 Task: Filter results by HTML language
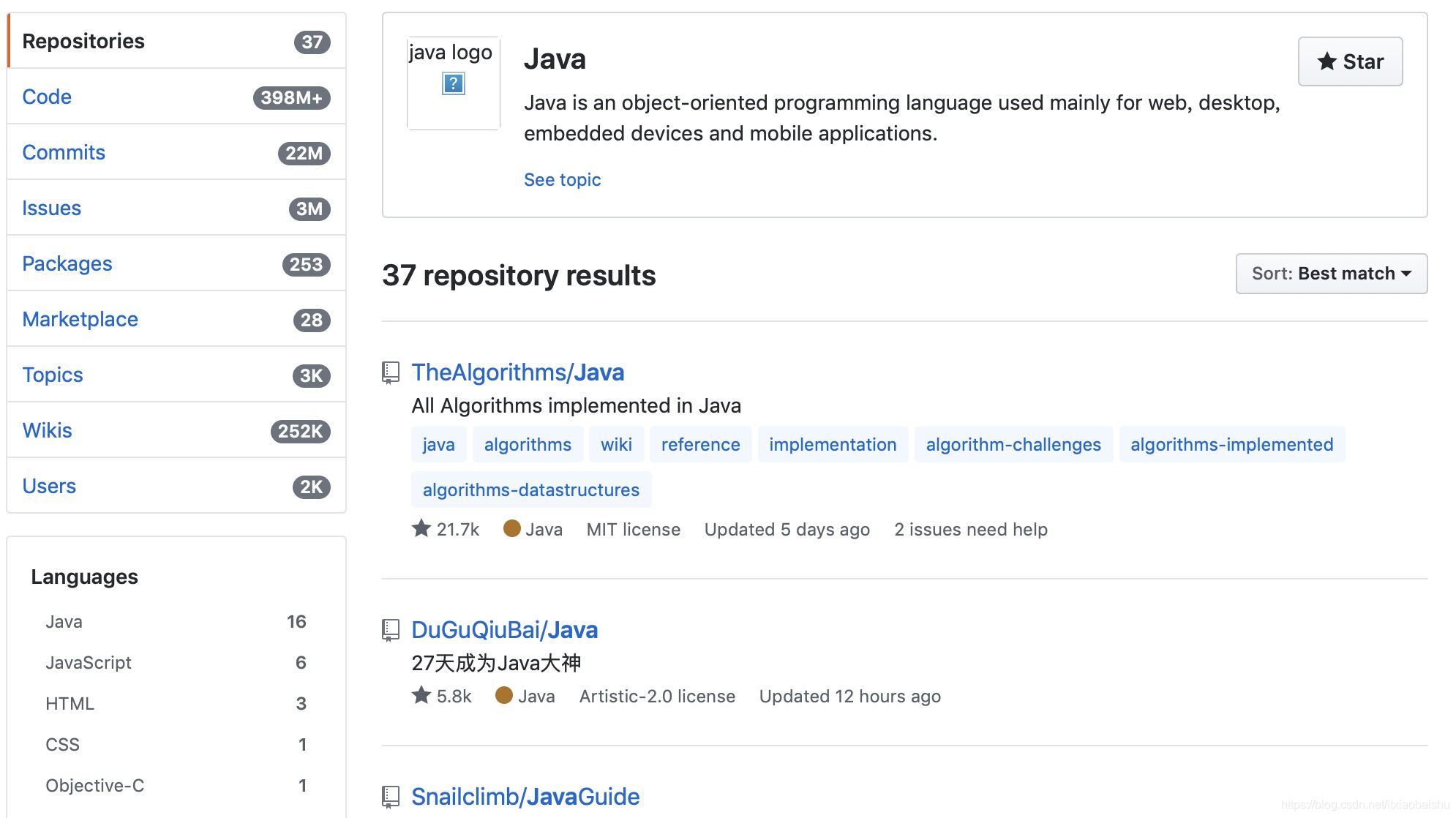pyautogui.click(x=176, y=704)
